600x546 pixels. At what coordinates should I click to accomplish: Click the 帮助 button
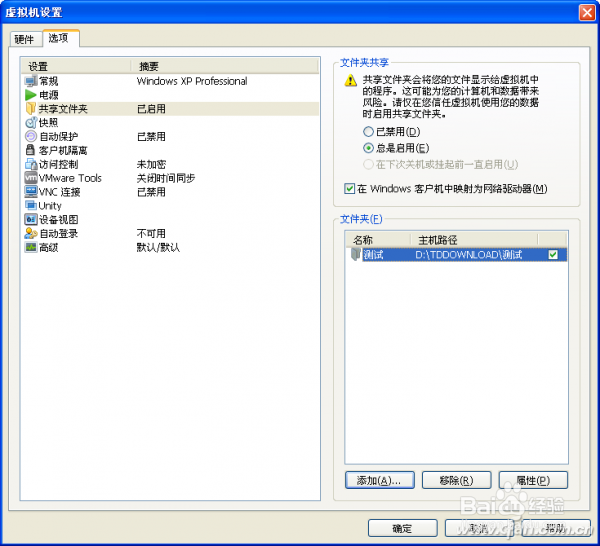[x=556, y=528]
